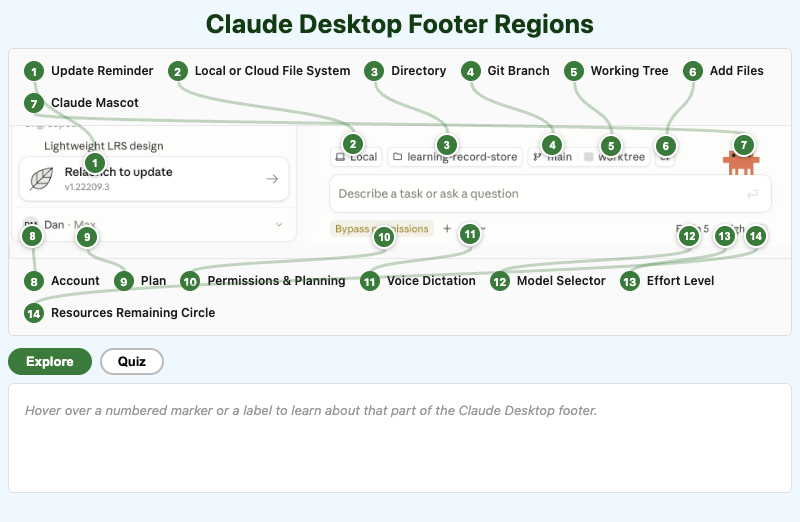The height and width of the screenshot is (522, 800).
Task: Click marker 12 on the footer screenshot
Action: 689,236
